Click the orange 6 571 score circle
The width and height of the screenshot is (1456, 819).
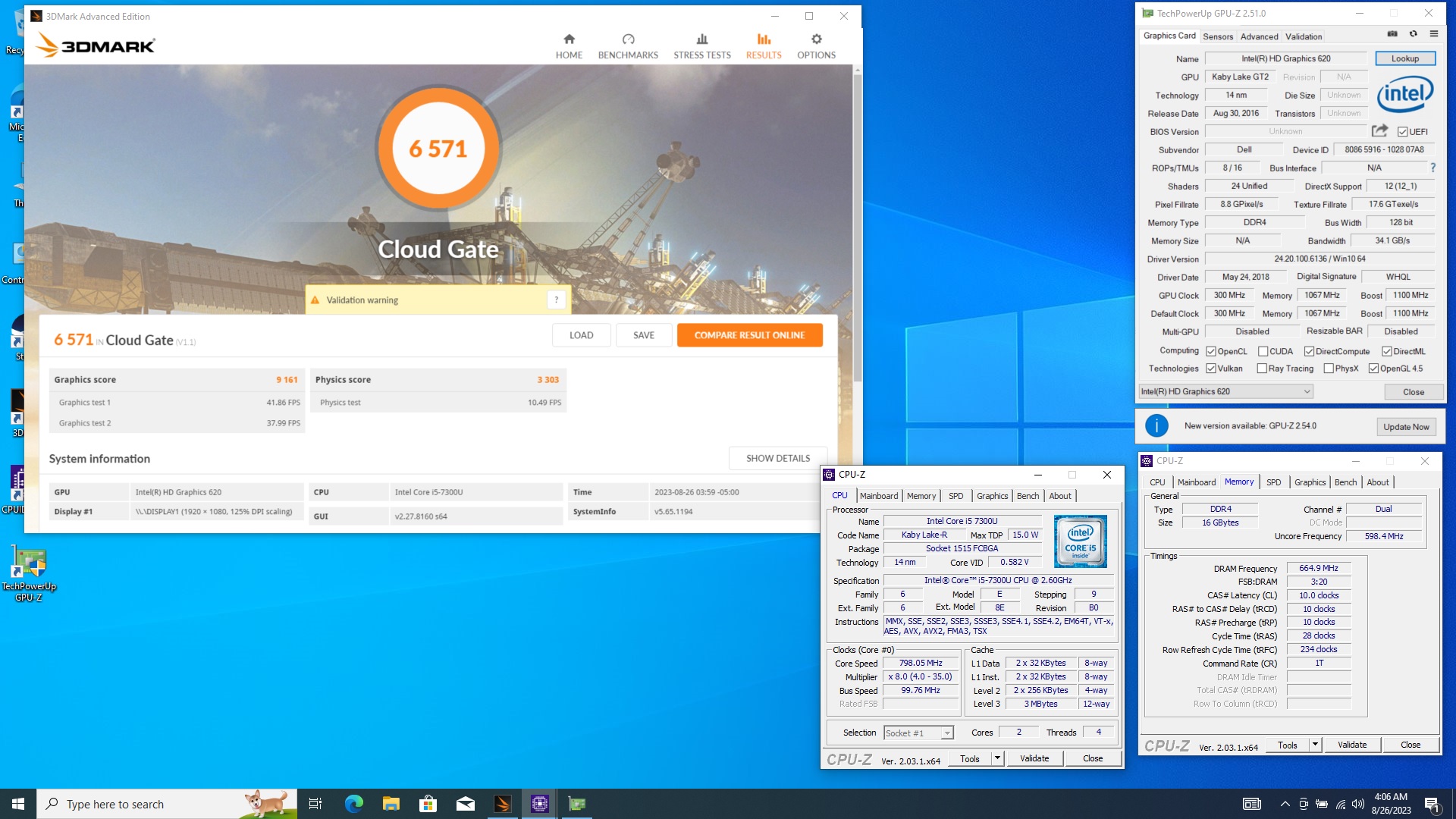(x=438, y=149)
